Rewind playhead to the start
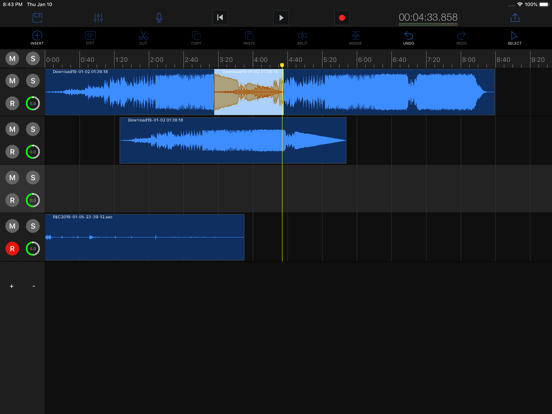552x414 pixels. [x=220, y=18]
